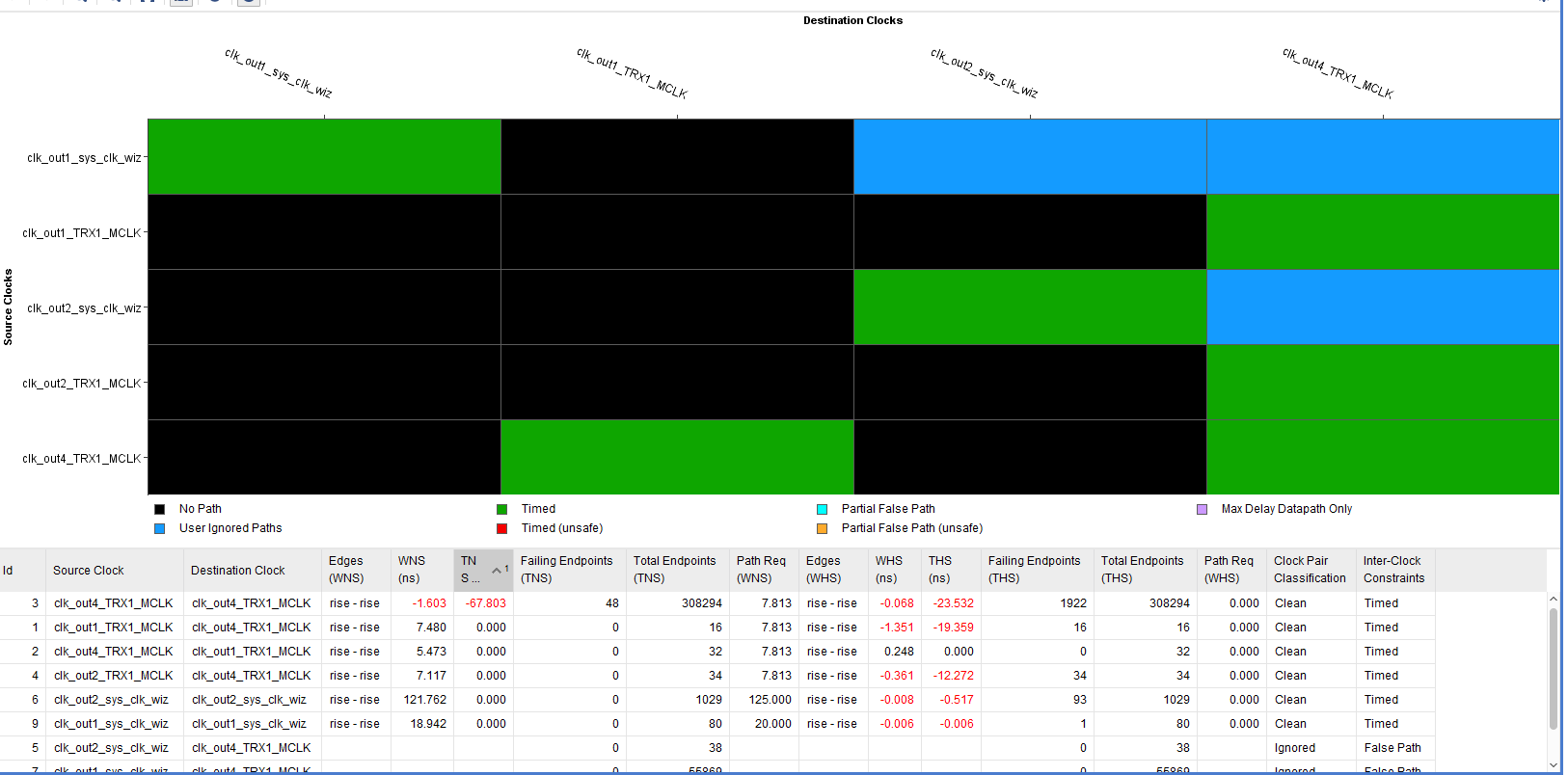Sort table by Id column header
The height and width of the screenshot is (775, 1568).
pyautogui.click(x=23, y=570)
